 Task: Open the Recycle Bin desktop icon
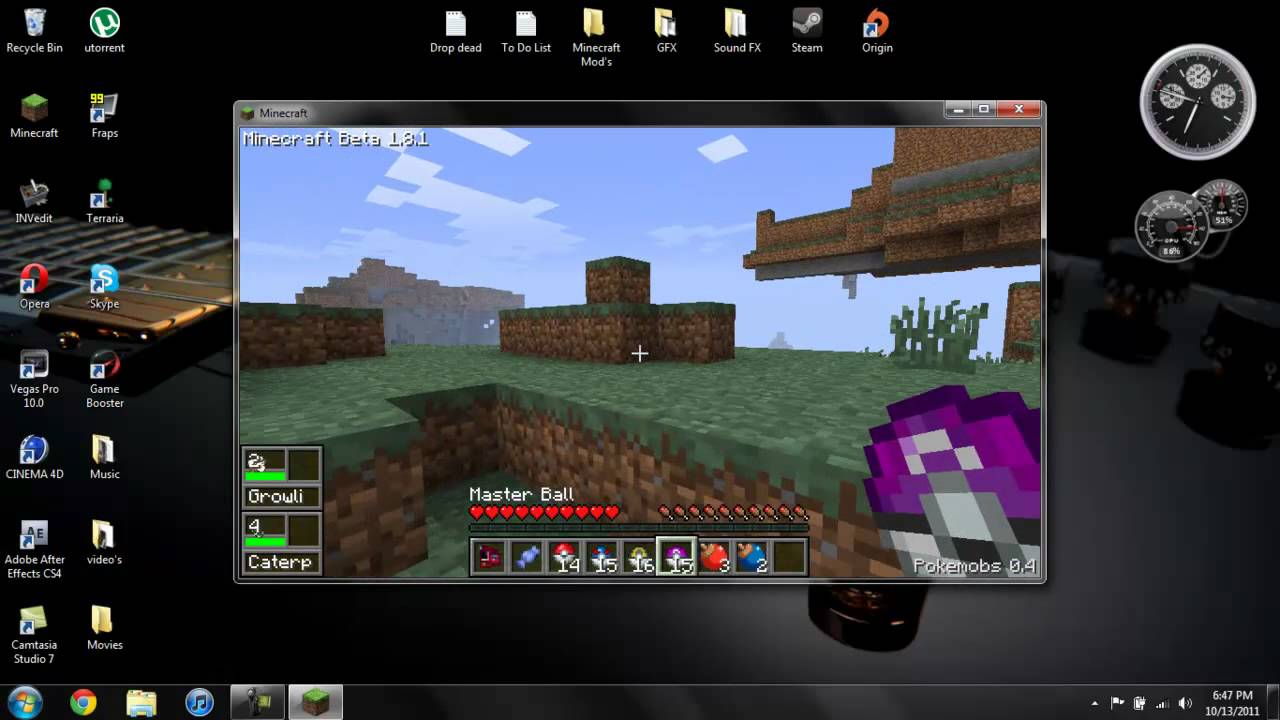point(34,30)
